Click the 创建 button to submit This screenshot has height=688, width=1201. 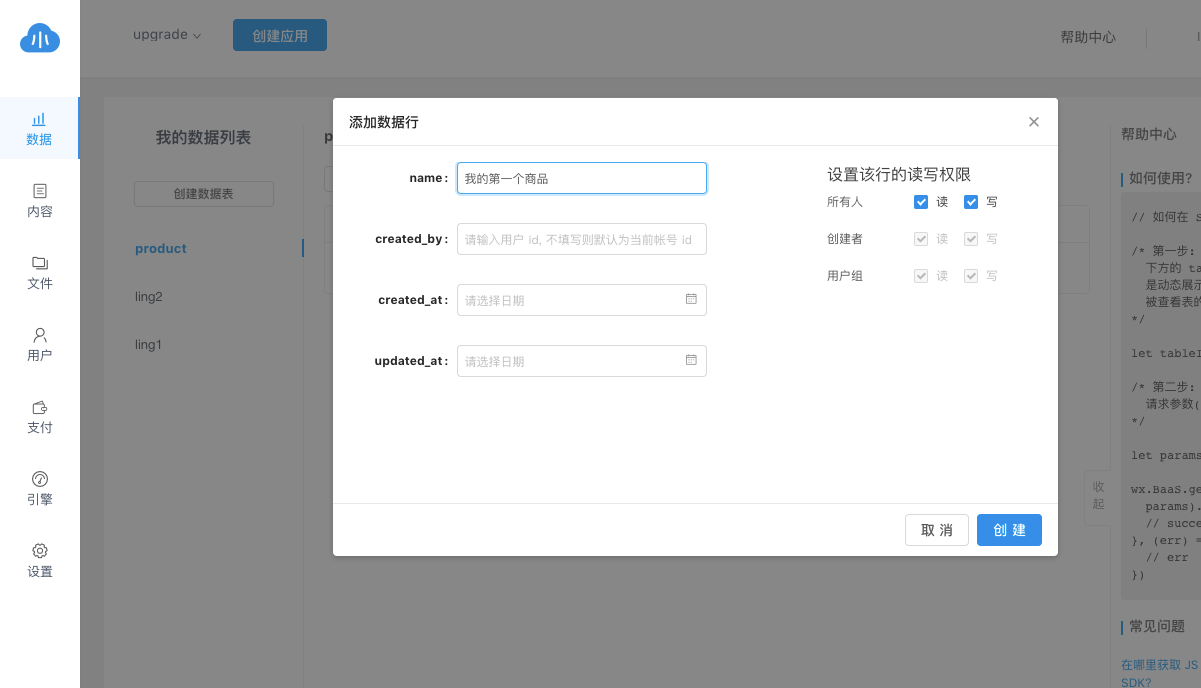1009,530
